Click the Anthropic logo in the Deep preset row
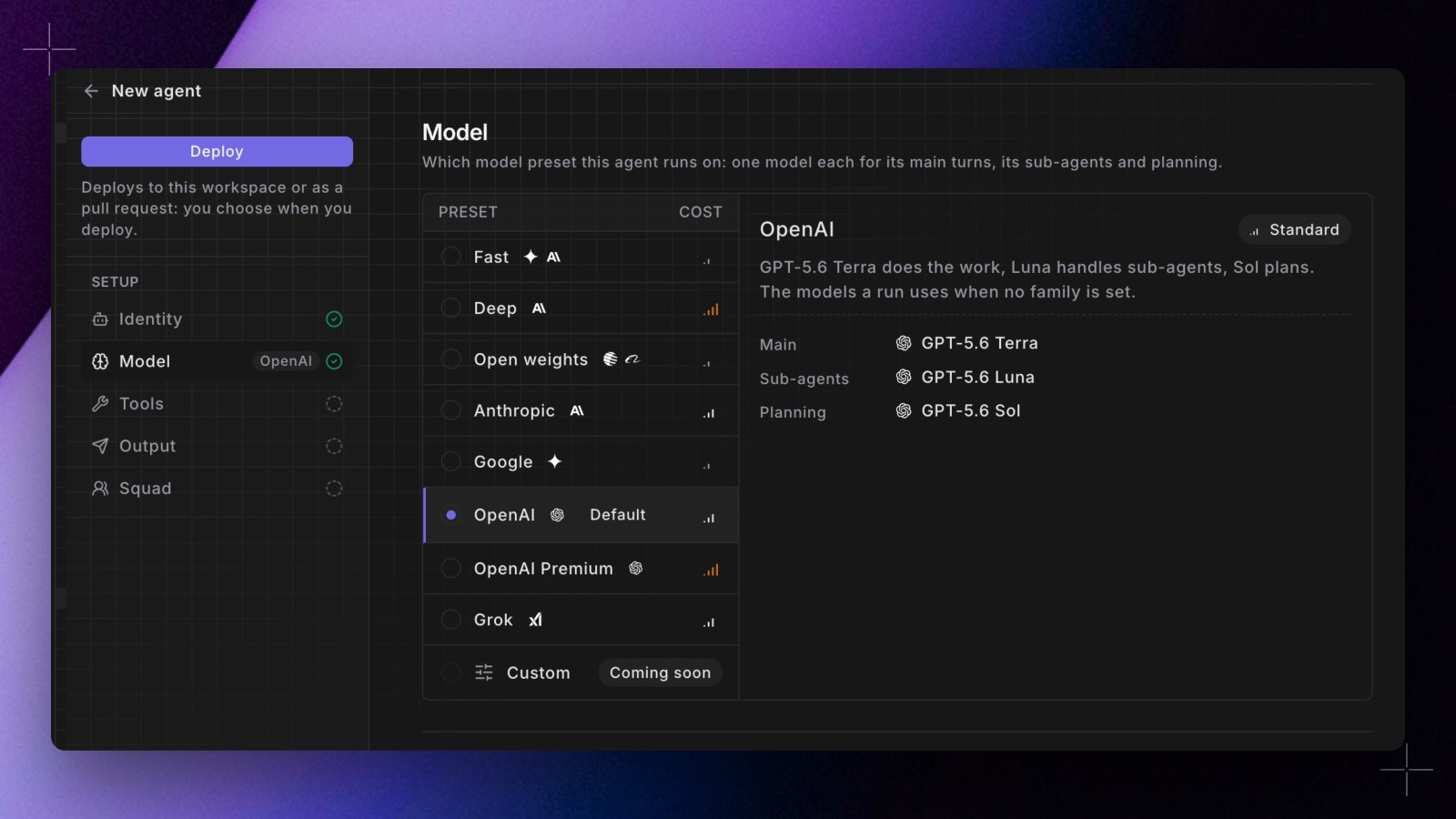Viewport: 1456px width, 819px height. pos(539,308)
